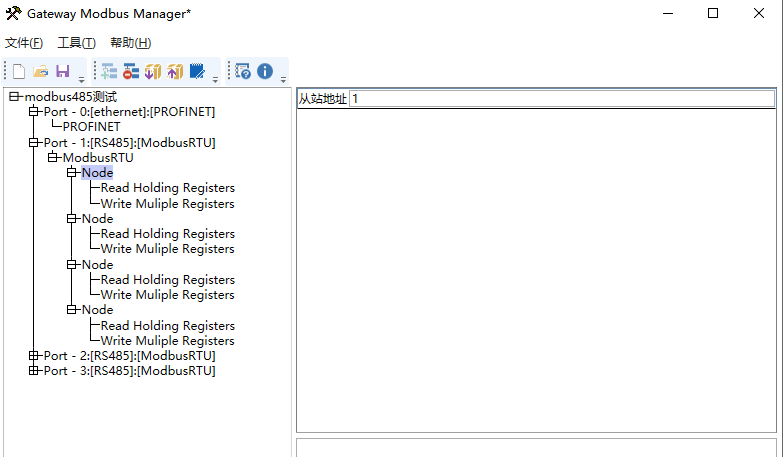Delete tree node using red minus icon
783x457 pixels.
131,71
